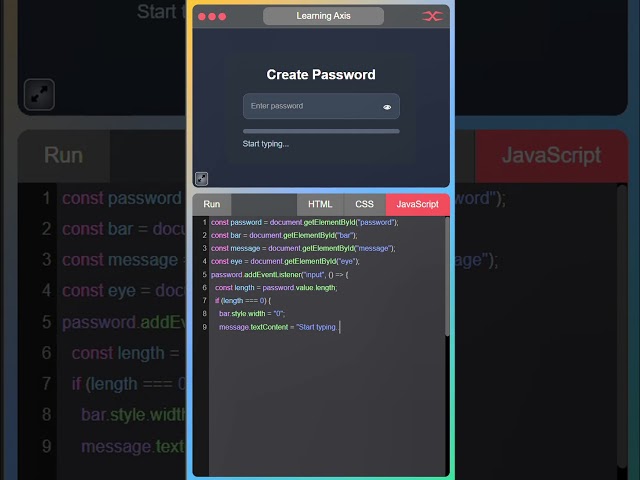The height and width of the screenshot is (480, 640).
Task: Click the background window scrollbar
Action: tap(622, 327)
